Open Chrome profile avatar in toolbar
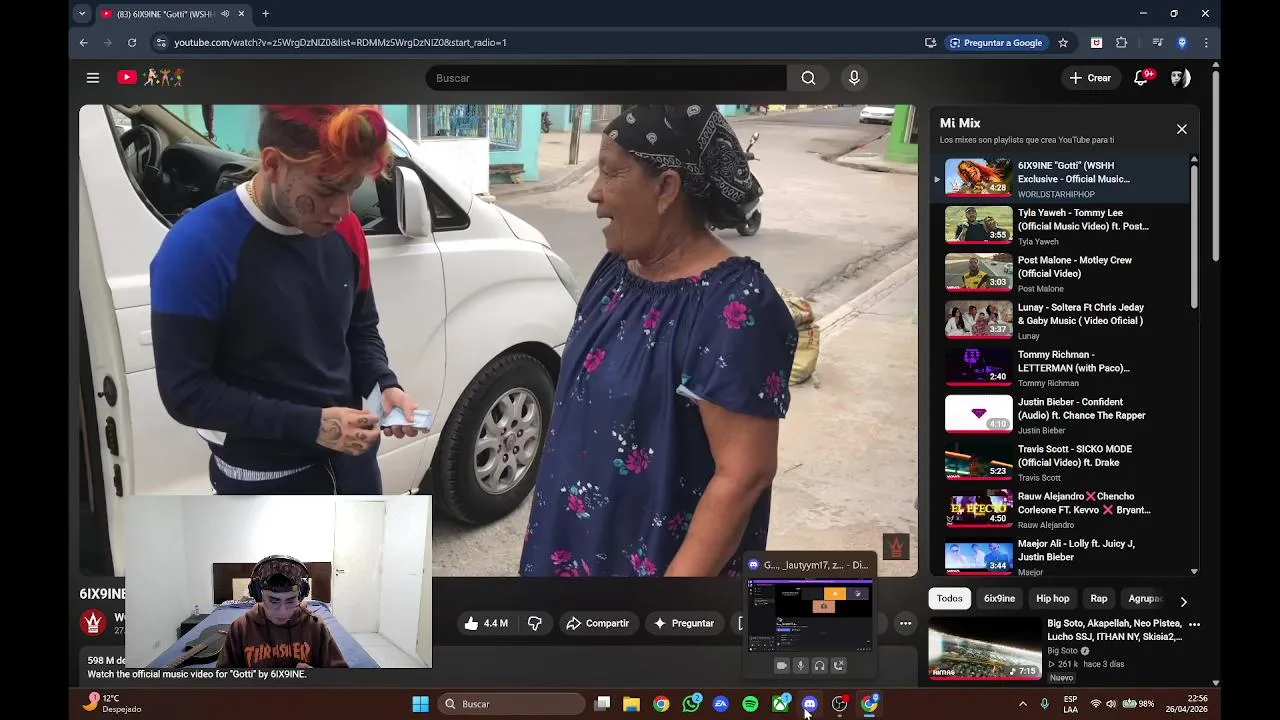Image resolution: width=1280 pixels, height=720 pixels. click(1182, 43)
